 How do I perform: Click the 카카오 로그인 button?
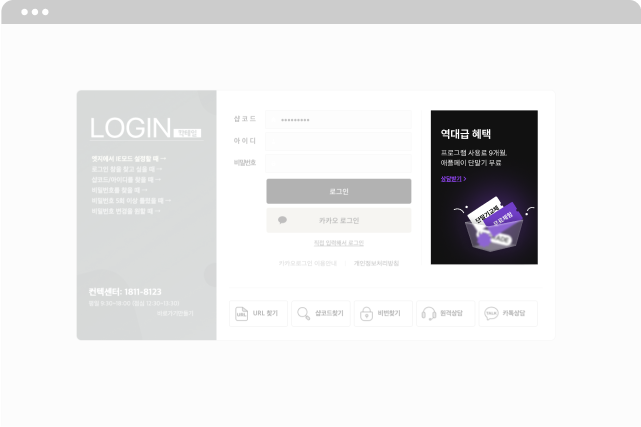338,220
